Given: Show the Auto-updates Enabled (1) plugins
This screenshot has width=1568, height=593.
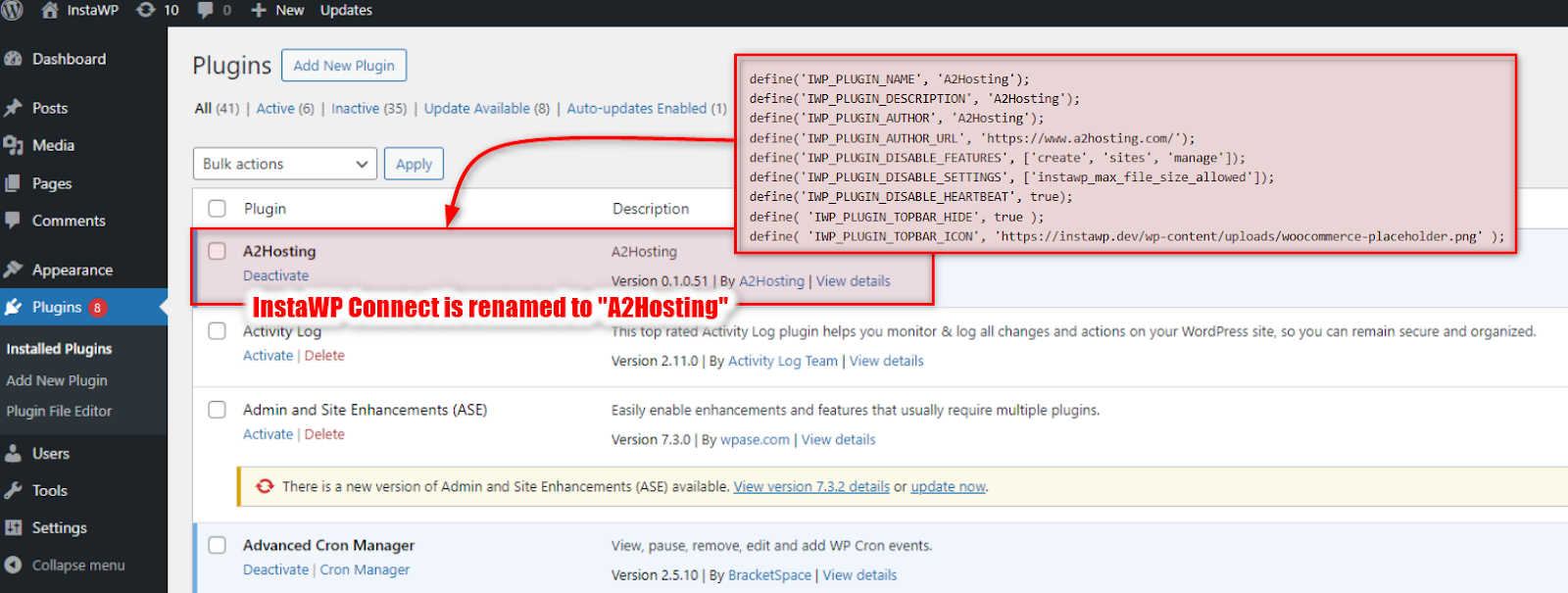Looking at the screenshot, I should 647,108.
